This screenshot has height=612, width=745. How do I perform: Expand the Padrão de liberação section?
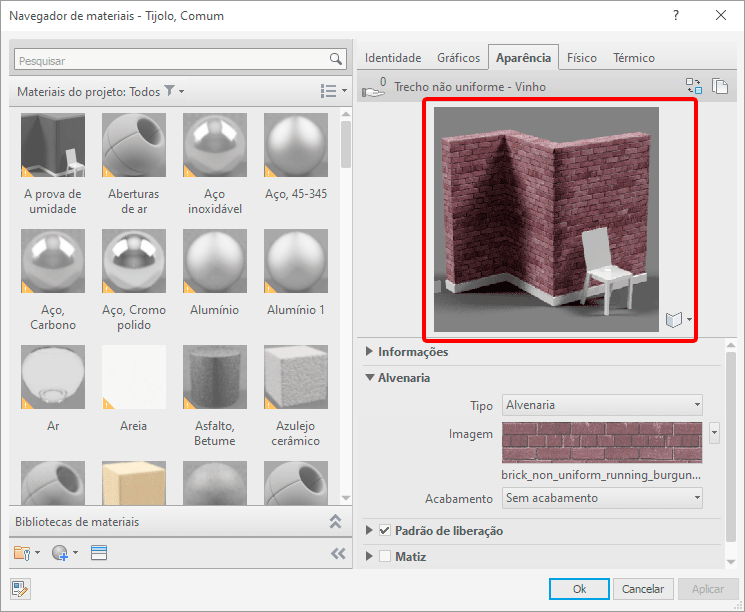point(369,530)
